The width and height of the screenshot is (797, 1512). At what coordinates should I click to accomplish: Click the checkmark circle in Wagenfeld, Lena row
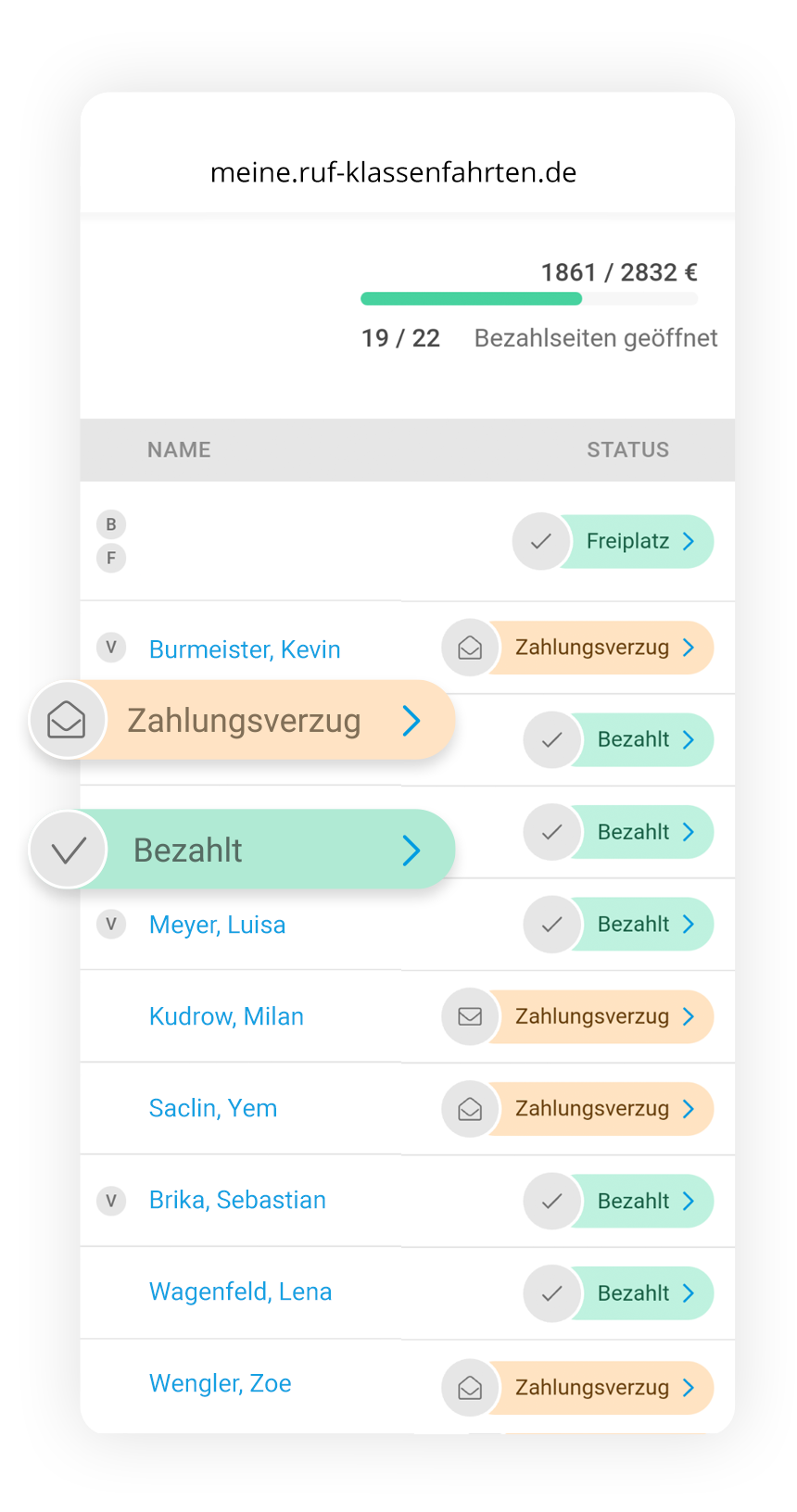[x=552, y=1293]
